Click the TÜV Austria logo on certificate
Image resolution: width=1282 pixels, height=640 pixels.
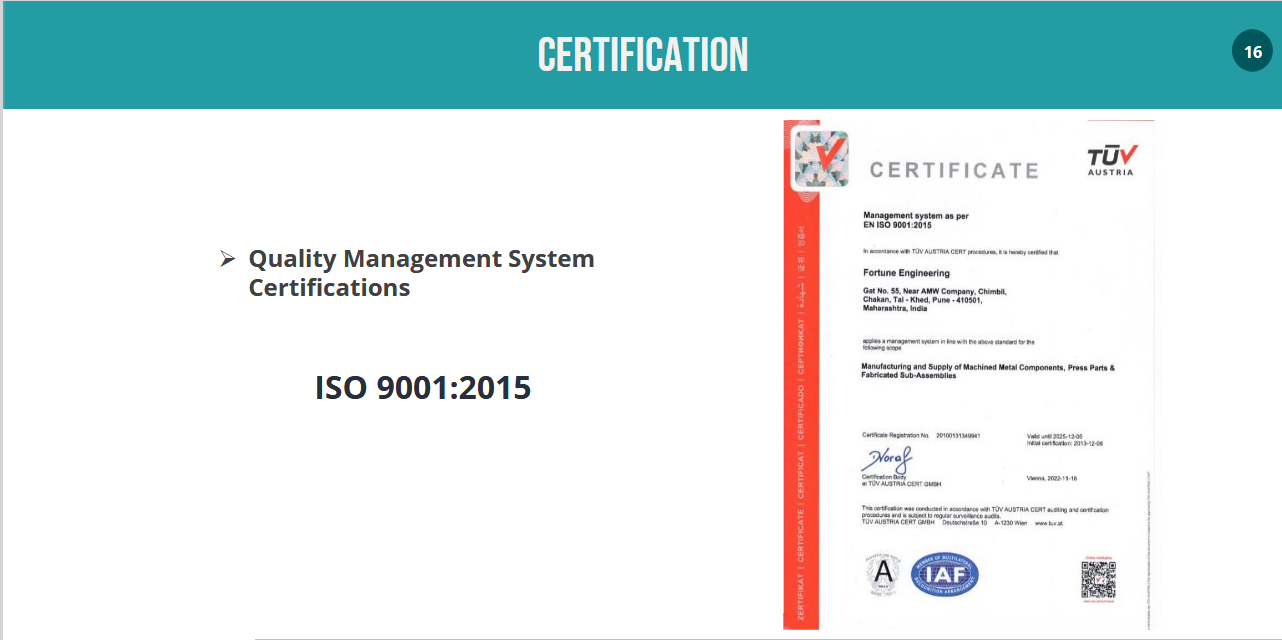click(x=1111, y=160)
